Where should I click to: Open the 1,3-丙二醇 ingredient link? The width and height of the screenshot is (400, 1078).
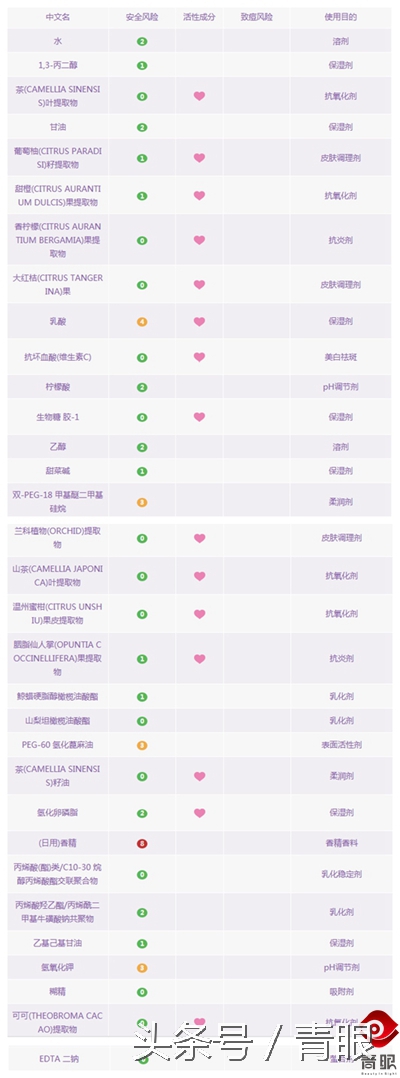57,66
